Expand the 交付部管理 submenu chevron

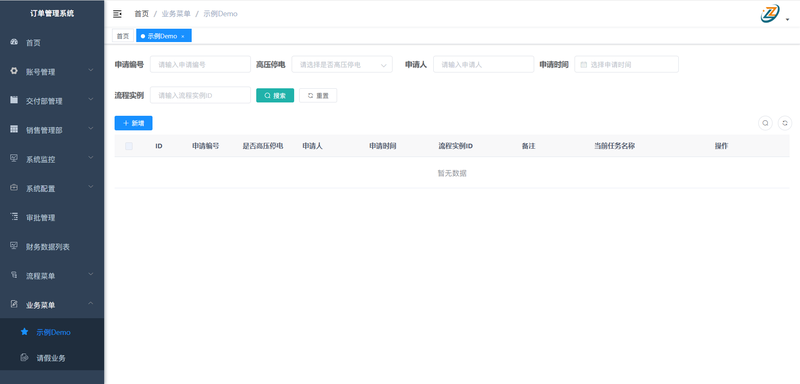[x=91, y=99]
